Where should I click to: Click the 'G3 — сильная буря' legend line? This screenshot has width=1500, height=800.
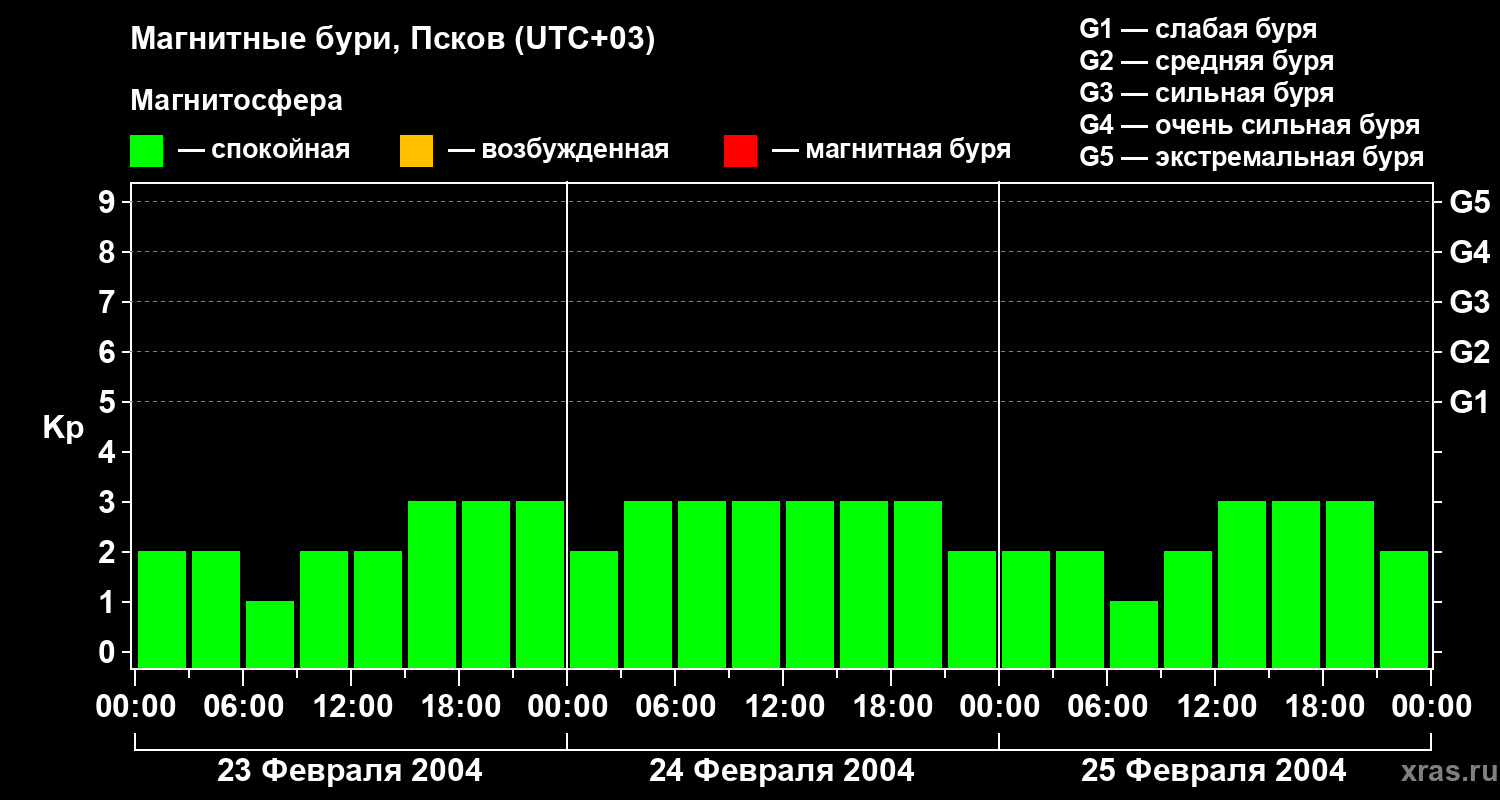[x=1206, y=93]
